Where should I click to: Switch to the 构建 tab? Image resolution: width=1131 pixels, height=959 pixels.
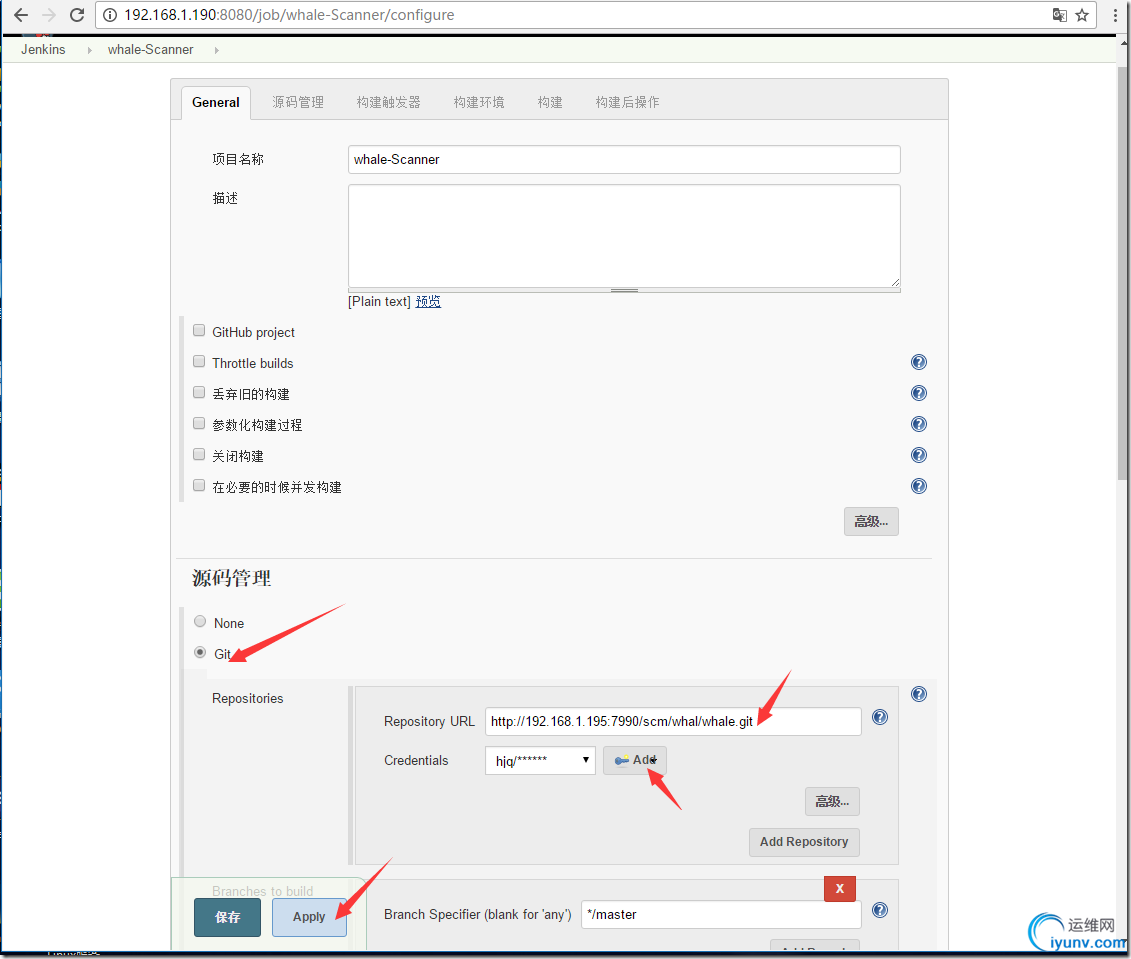(550, 102)
